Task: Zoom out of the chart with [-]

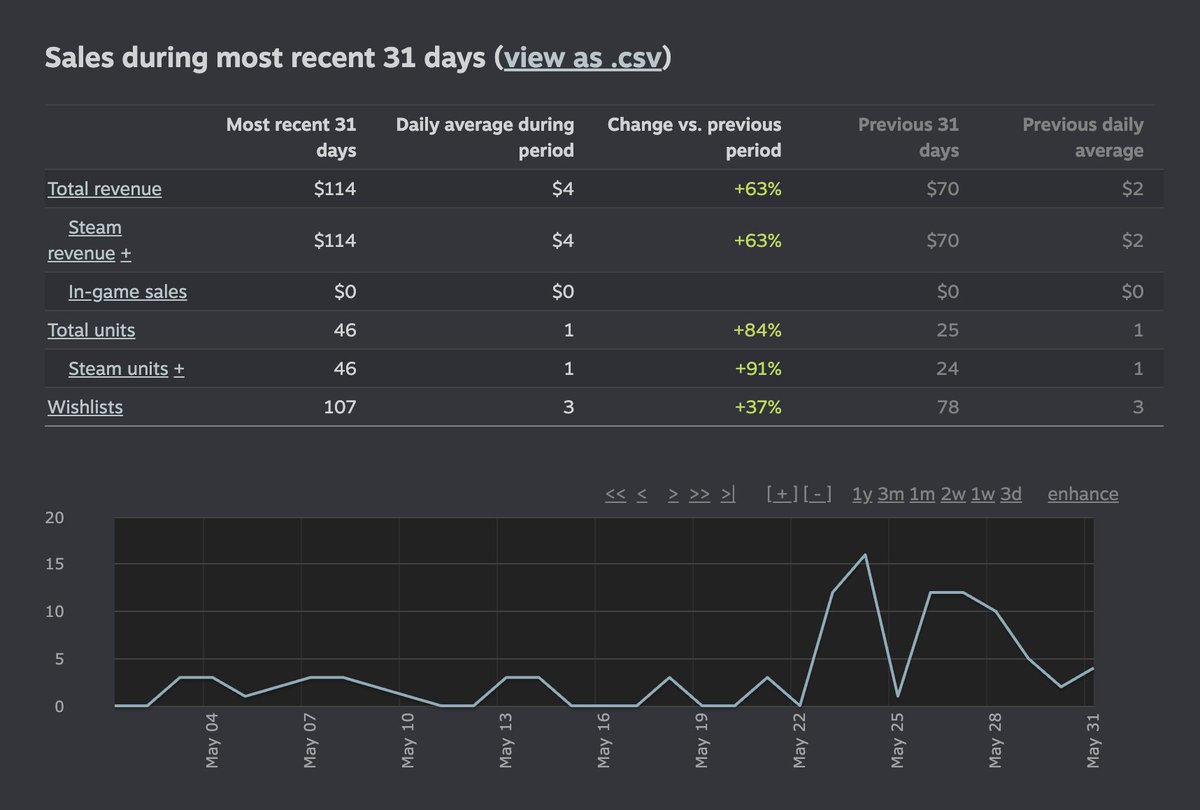Action: (816, 492)
